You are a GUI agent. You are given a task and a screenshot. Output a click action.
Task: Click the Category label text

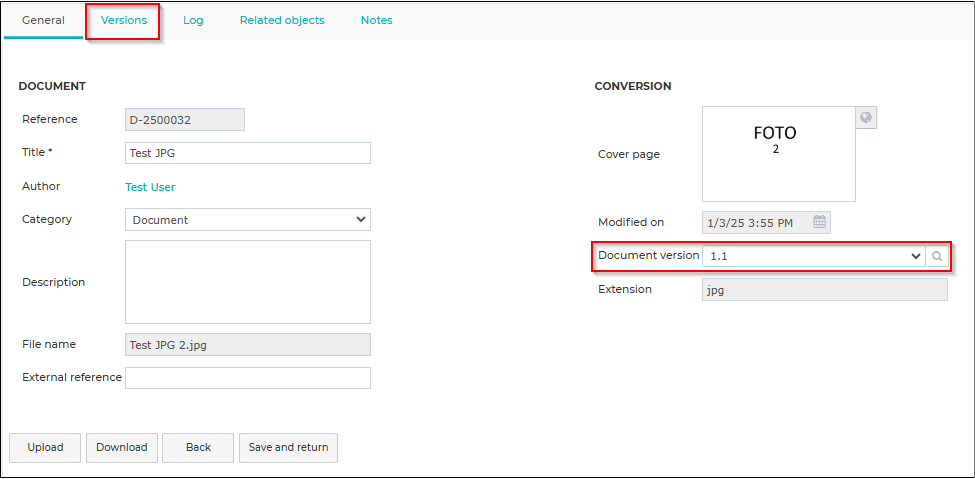coord(47,219)
